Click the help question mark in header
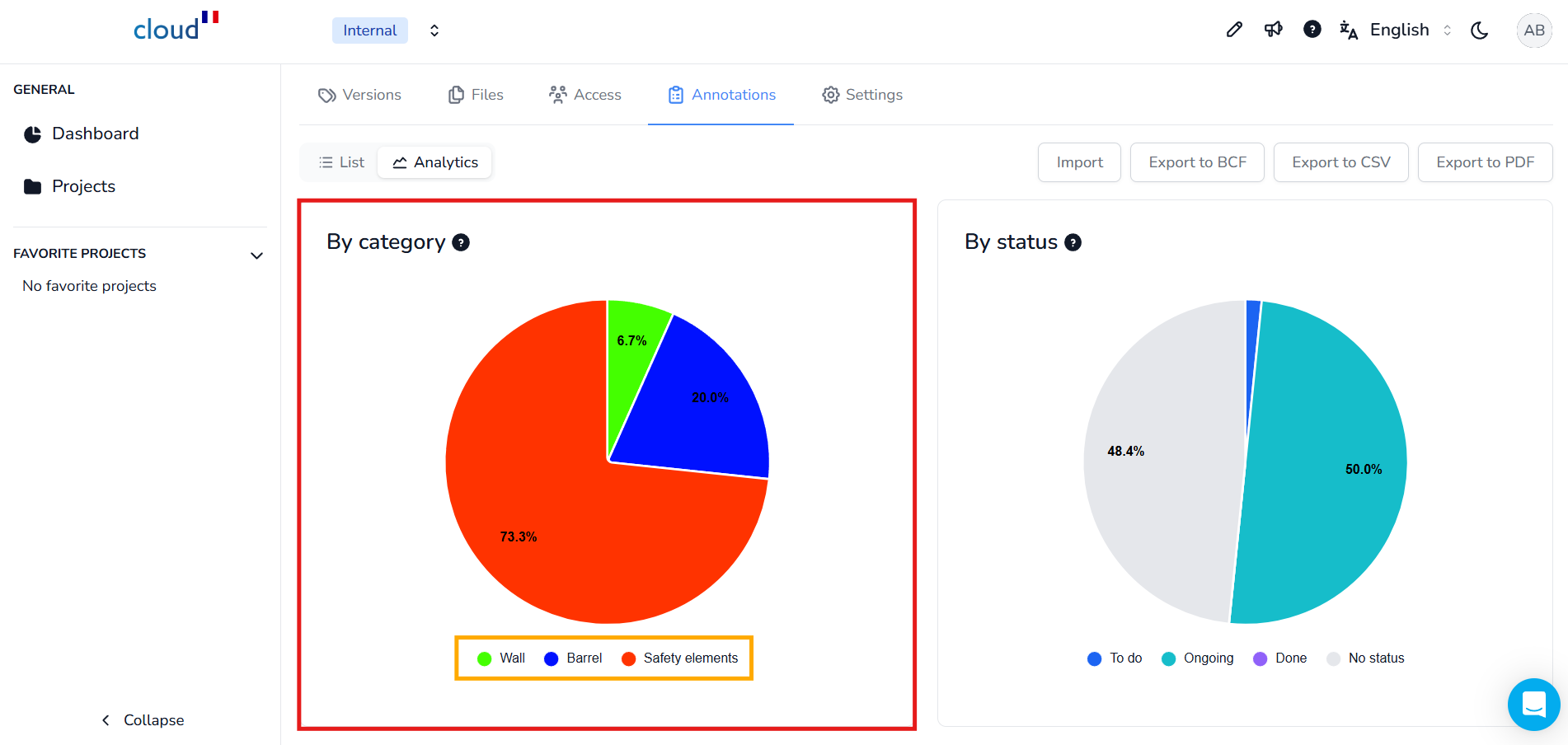Screen dimensions: 1568x745 [x=1312, y=30]
